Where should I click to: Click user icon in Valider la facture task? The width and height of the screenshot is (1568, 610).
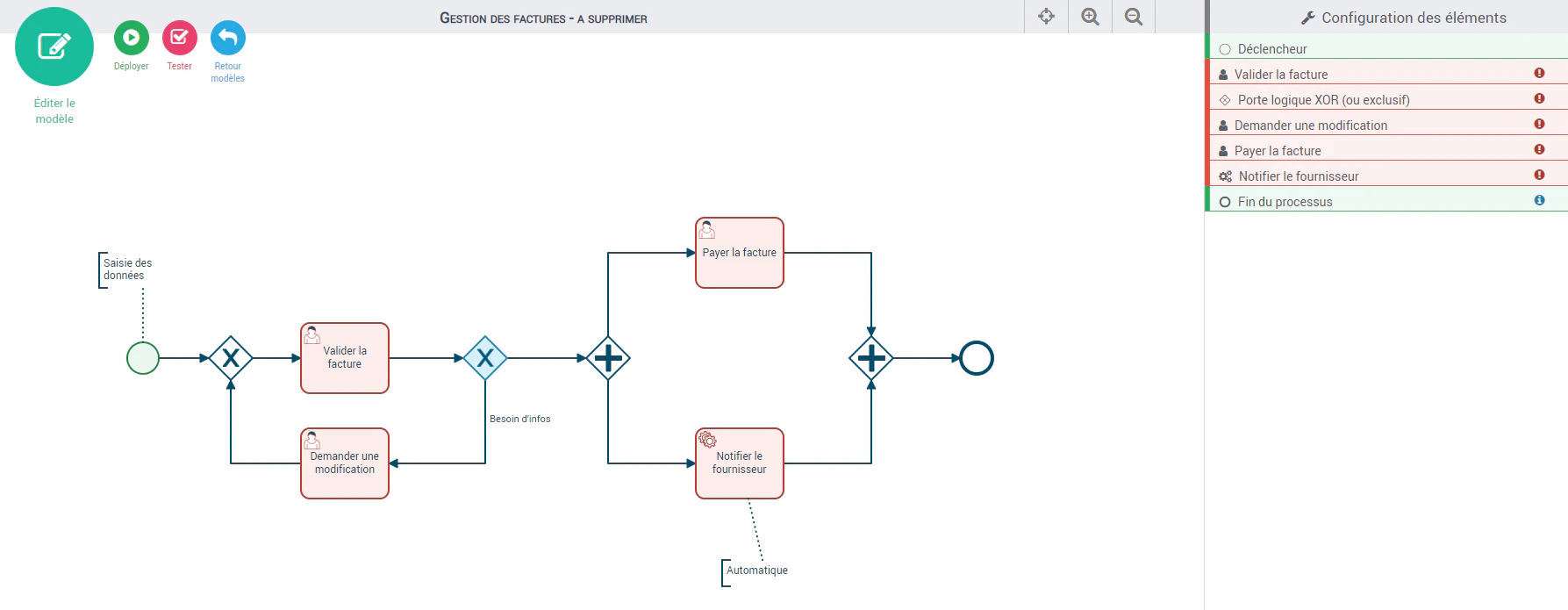312,335
